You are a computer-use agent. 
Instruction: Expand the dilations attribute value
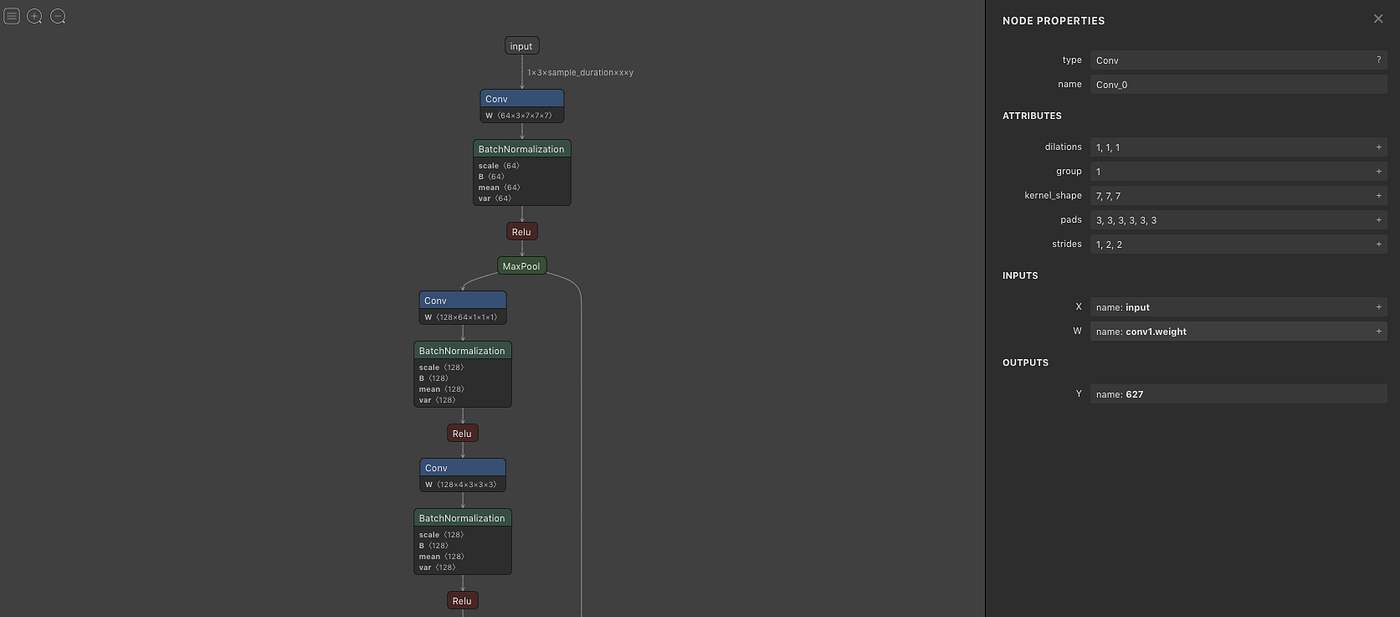pos(1378,146)
